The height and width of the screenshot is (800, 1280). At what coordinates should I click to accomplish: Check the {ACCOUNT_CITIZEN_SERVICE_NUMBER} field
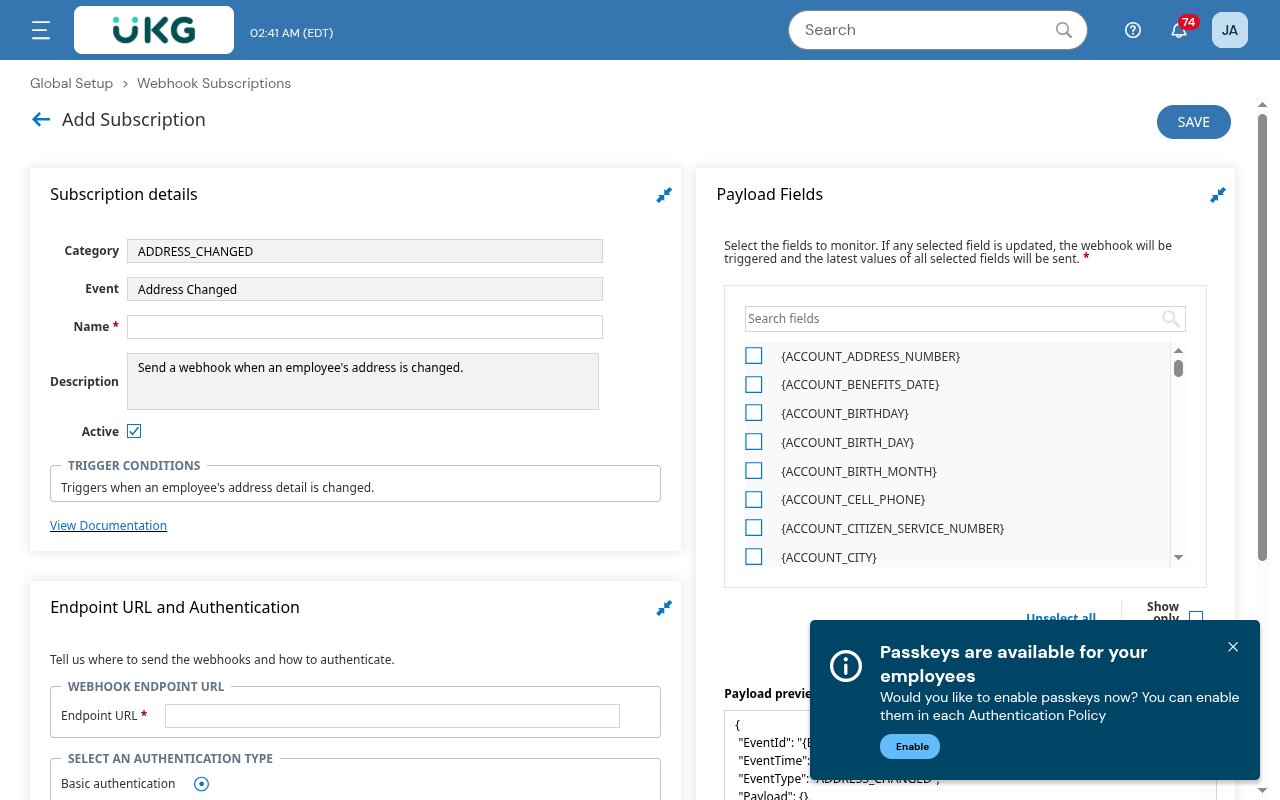tap(754, 528)
